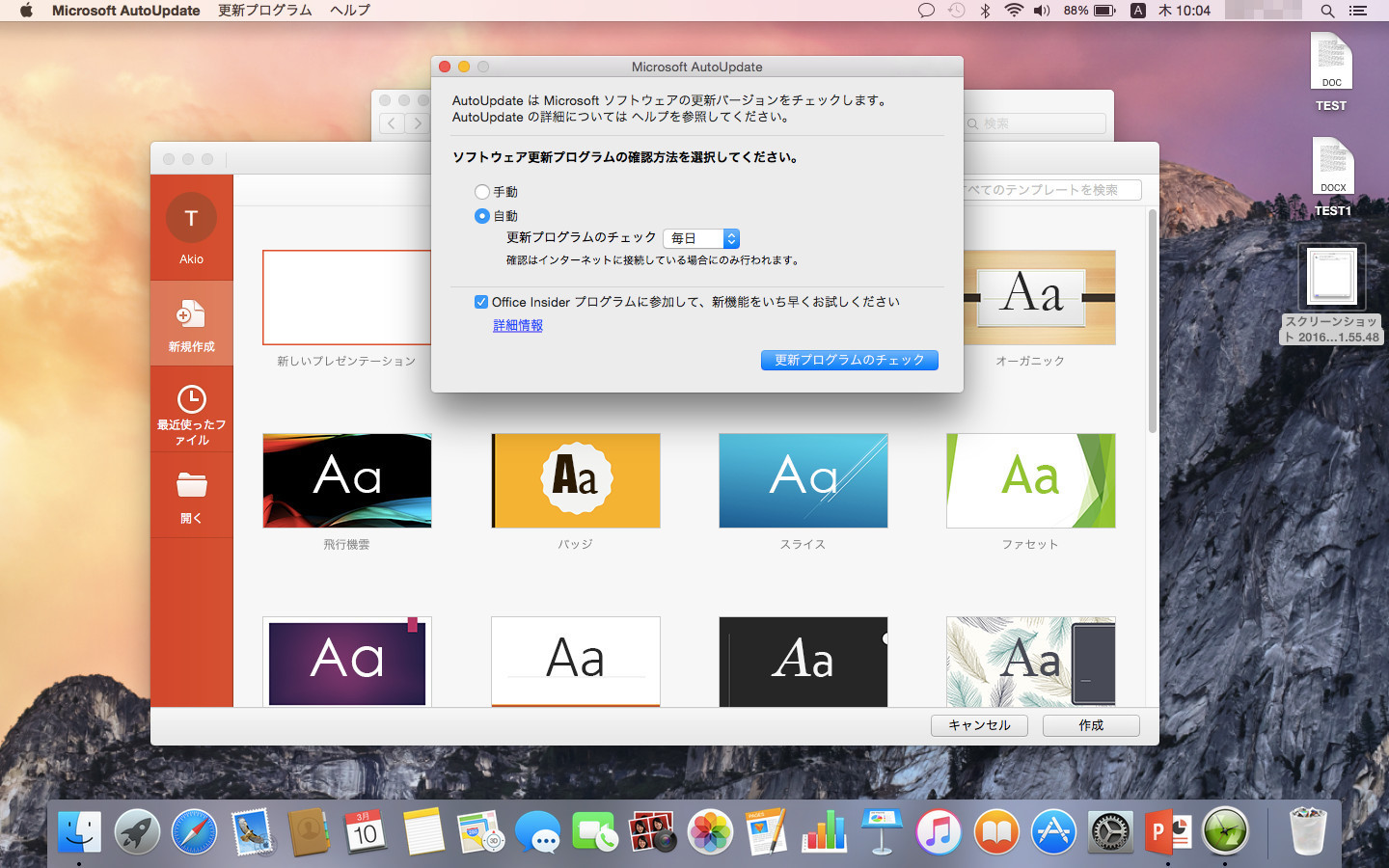Open iTunes from the Dock

[x=939, y=830]
